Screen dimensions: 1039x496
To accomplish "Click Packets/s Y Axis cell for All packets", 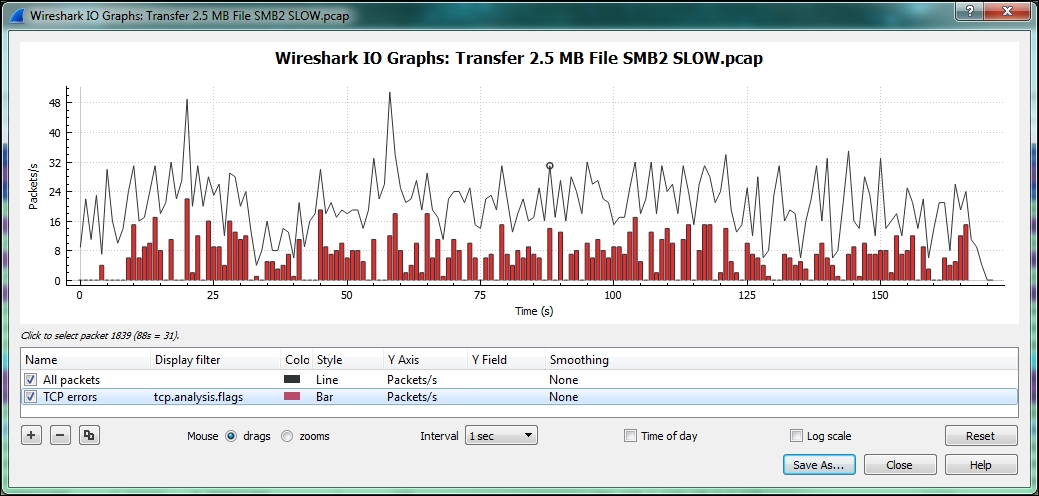I will coord(412,379).
